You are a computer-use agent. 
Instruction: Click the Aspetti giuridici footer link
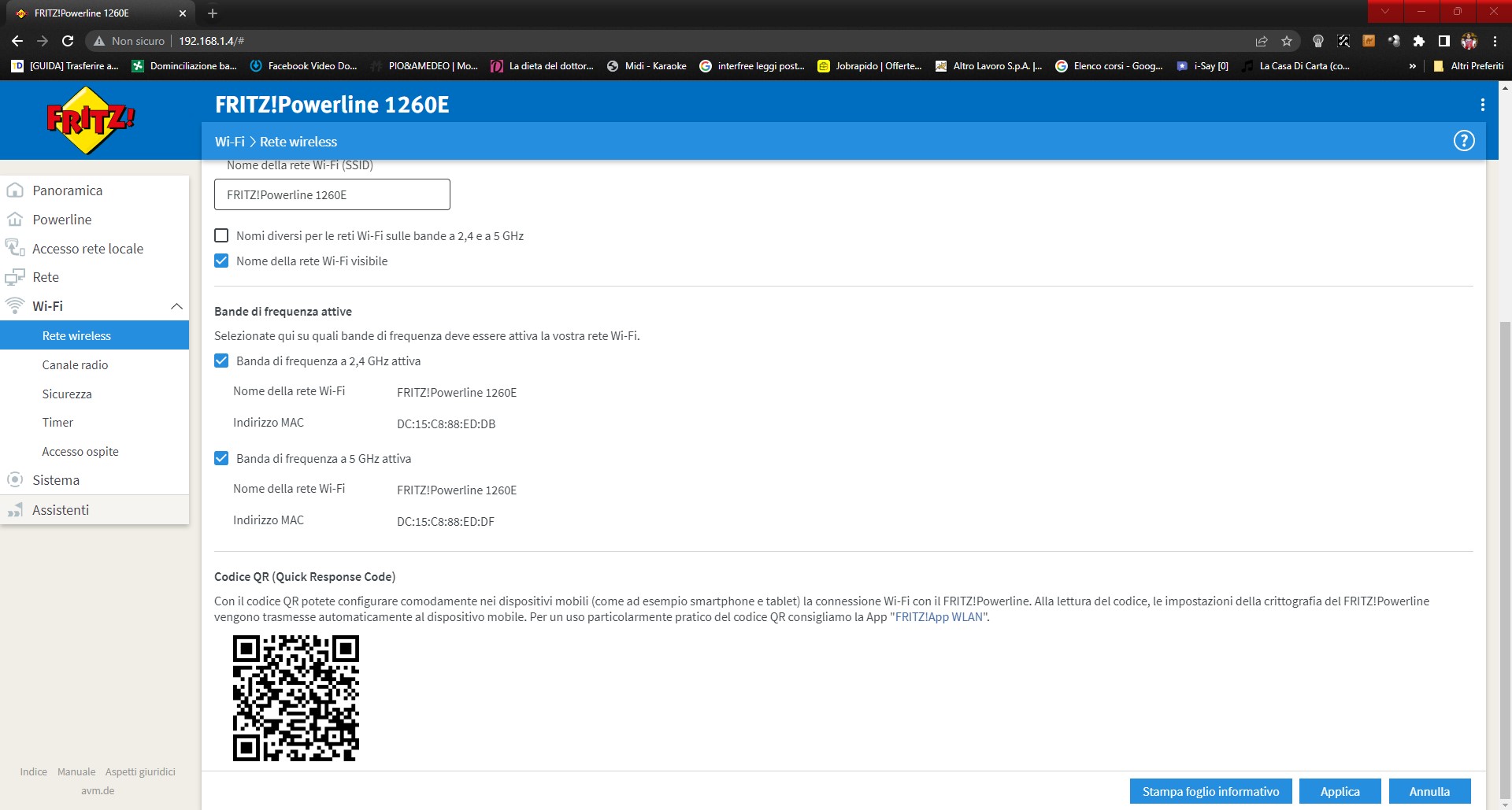pyautogui.click(x=140, y=772)
